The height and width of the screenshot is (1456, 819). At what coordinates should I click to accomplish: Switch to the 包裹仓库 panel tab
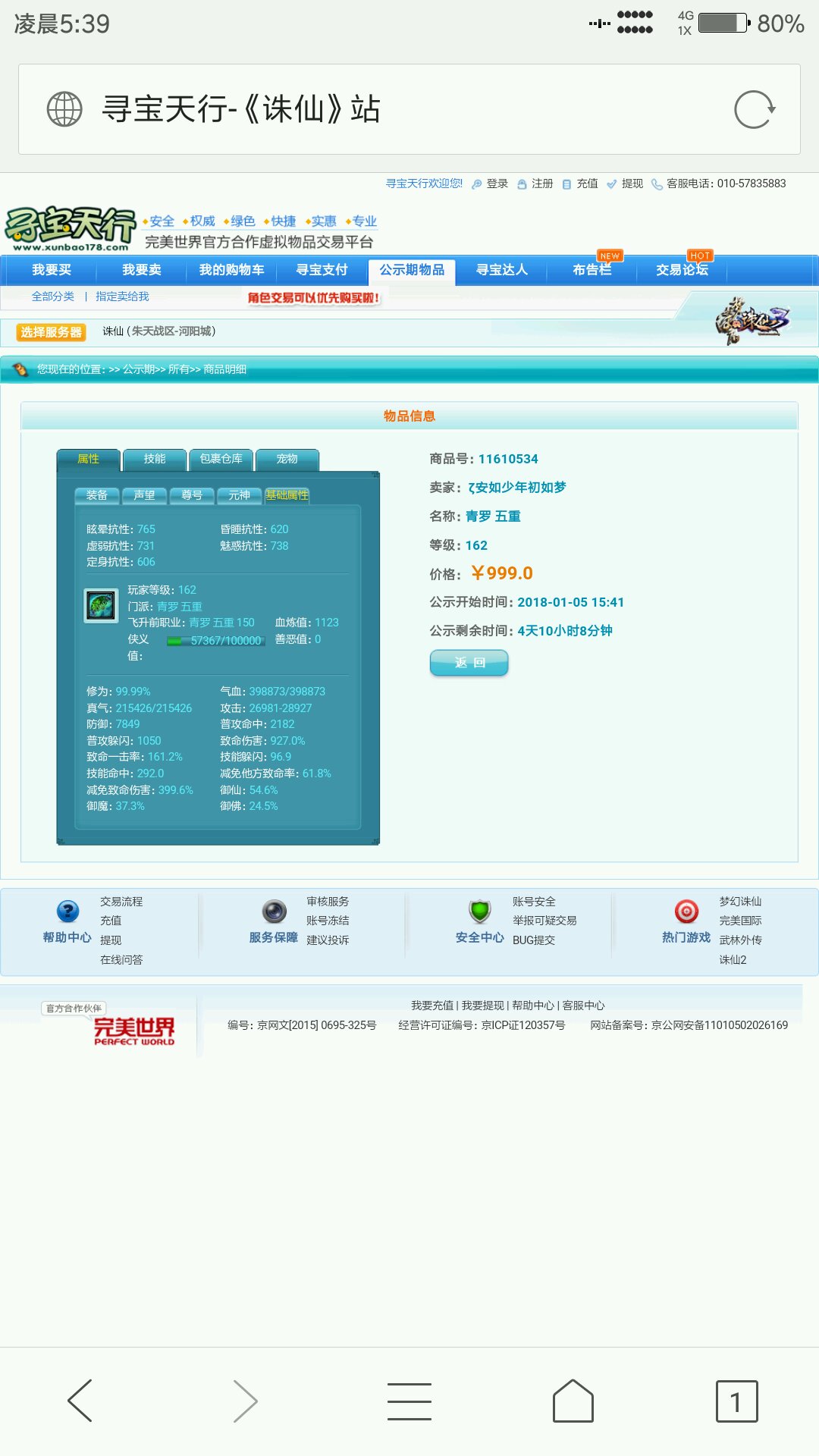pos(221,459)
